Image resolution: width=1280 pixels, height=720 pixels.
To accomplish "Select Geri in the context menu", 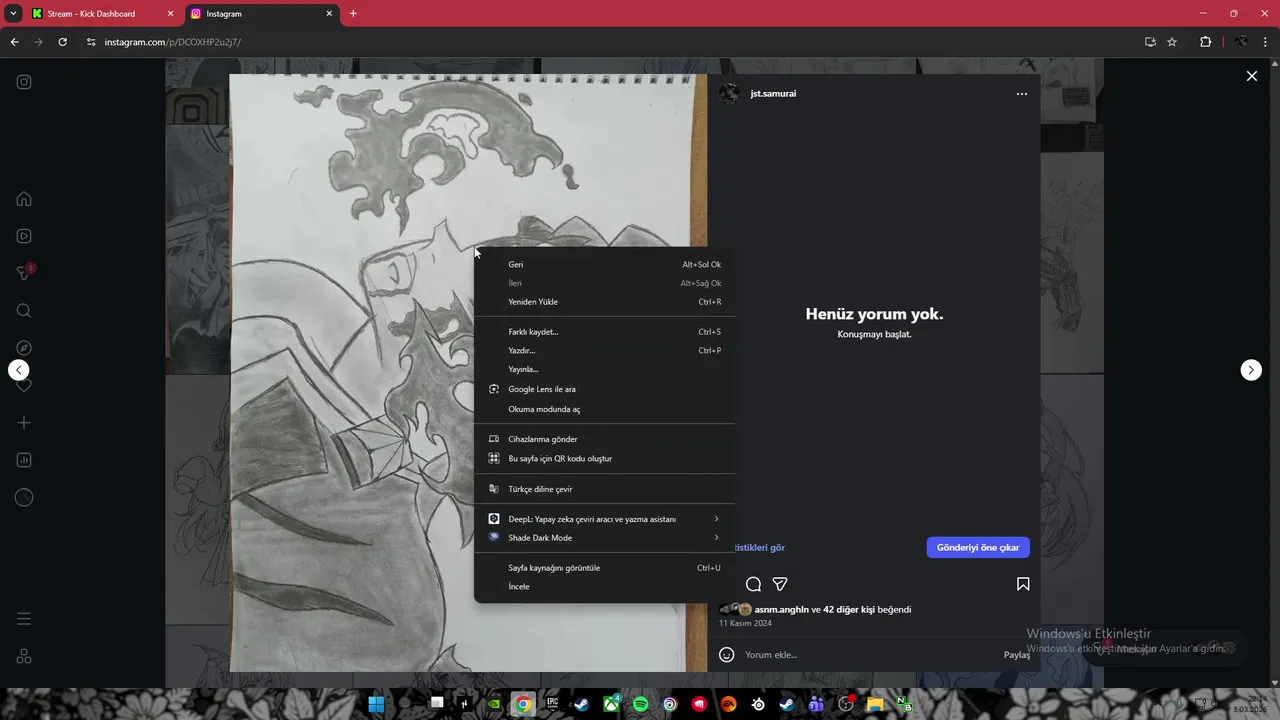I will point(604,265).
